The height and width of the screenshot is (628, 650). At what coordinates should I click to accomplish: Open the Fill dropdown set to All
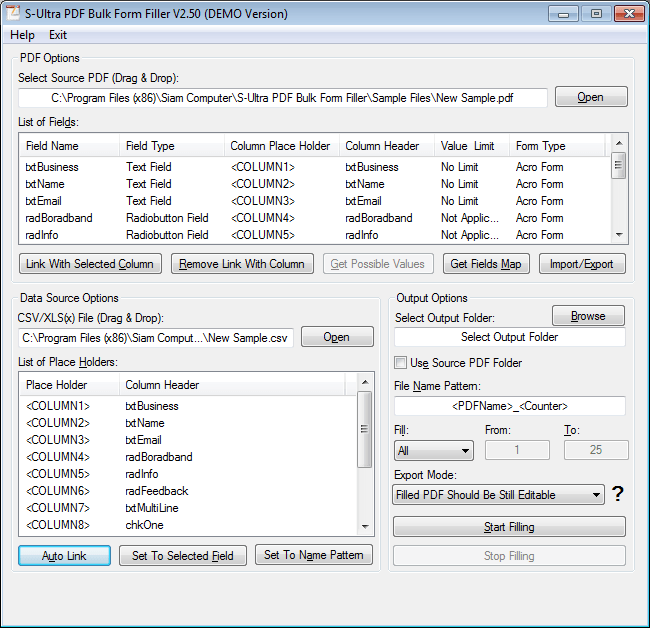point(434,451)
